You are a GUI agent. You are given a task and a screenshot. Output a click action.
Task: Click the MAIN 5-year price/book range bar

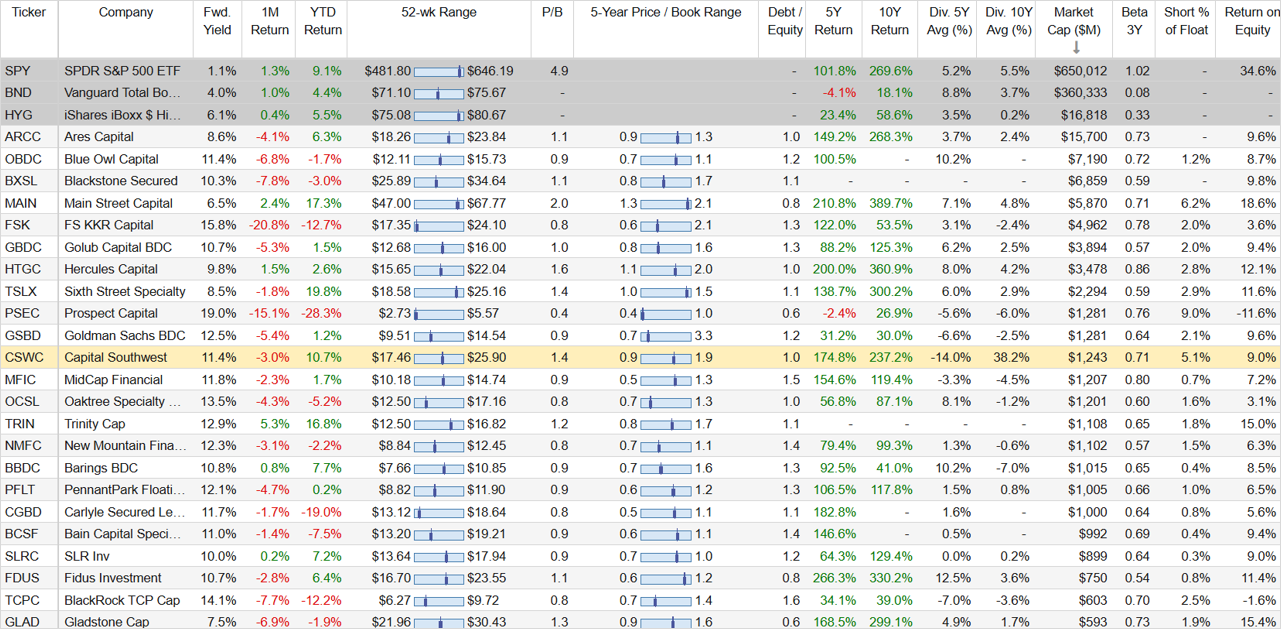(666, 203)
